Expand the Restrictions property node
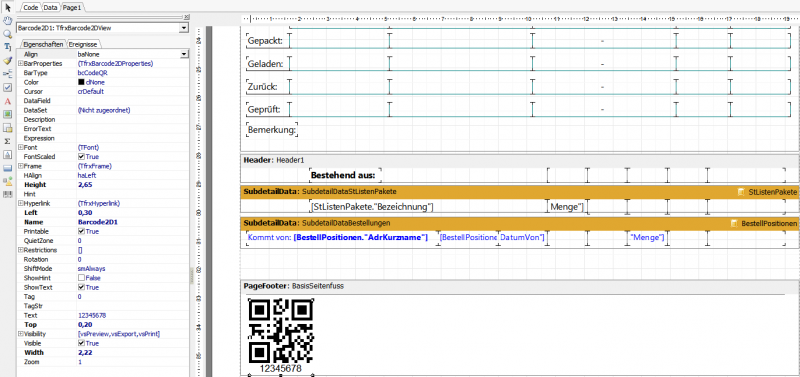 click(x=20, y=250)
